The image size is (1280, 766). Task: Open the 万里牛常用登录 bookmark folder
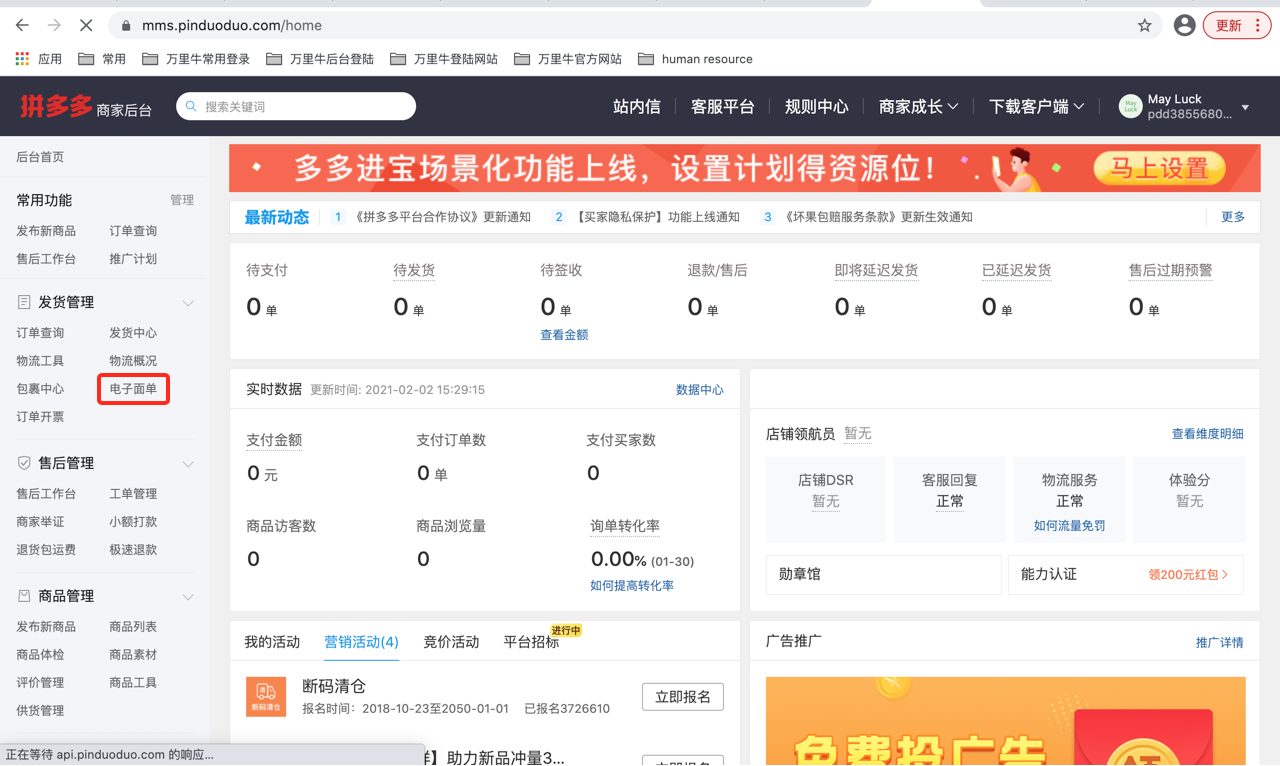196,59
